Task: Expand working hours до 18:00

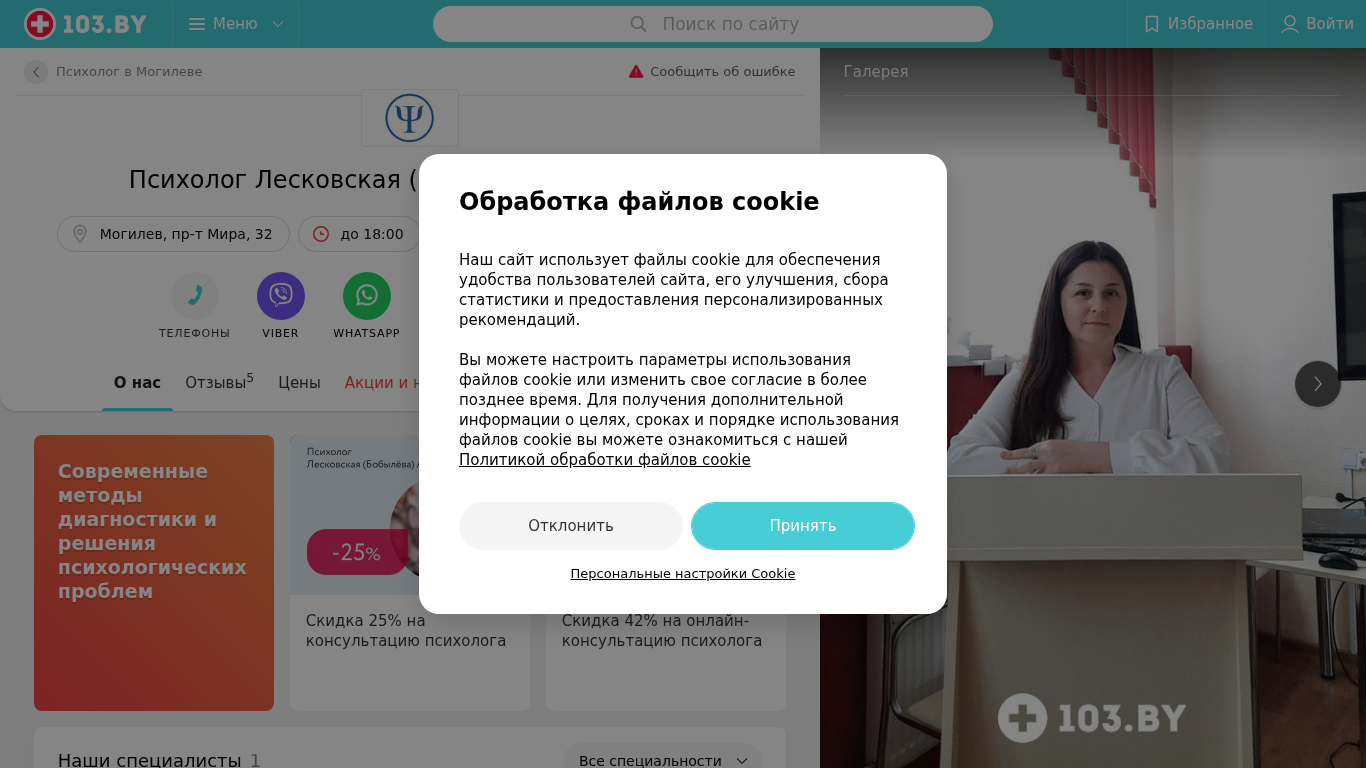Action: click(x=359, y=234)
